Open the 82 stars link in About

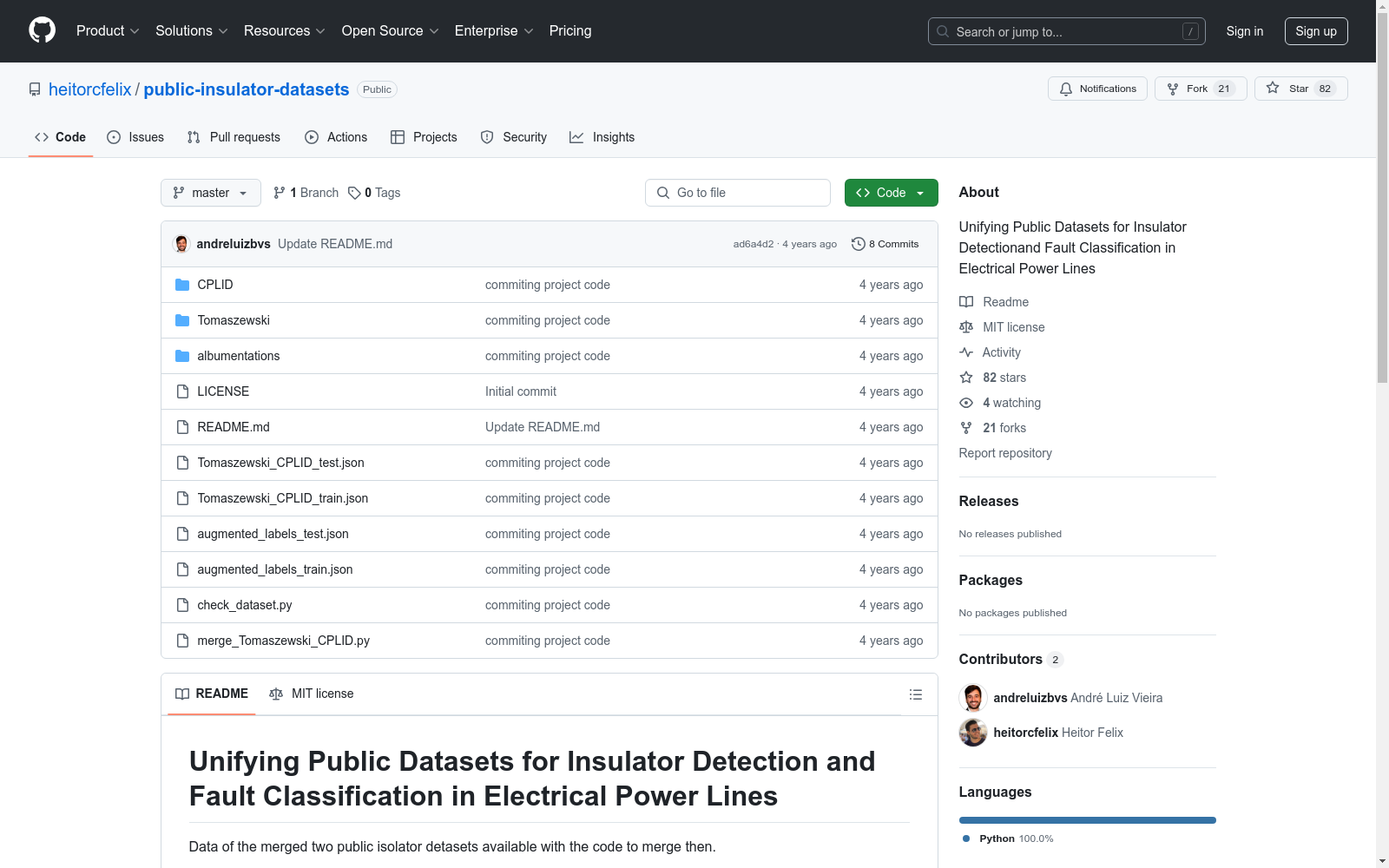tap(993, 378)
